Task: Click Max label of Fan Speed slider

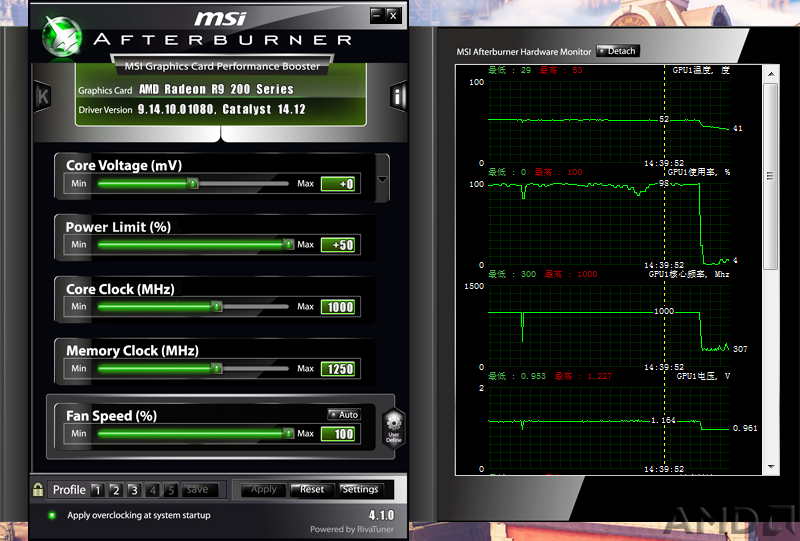Action: [x=306, y=433]
